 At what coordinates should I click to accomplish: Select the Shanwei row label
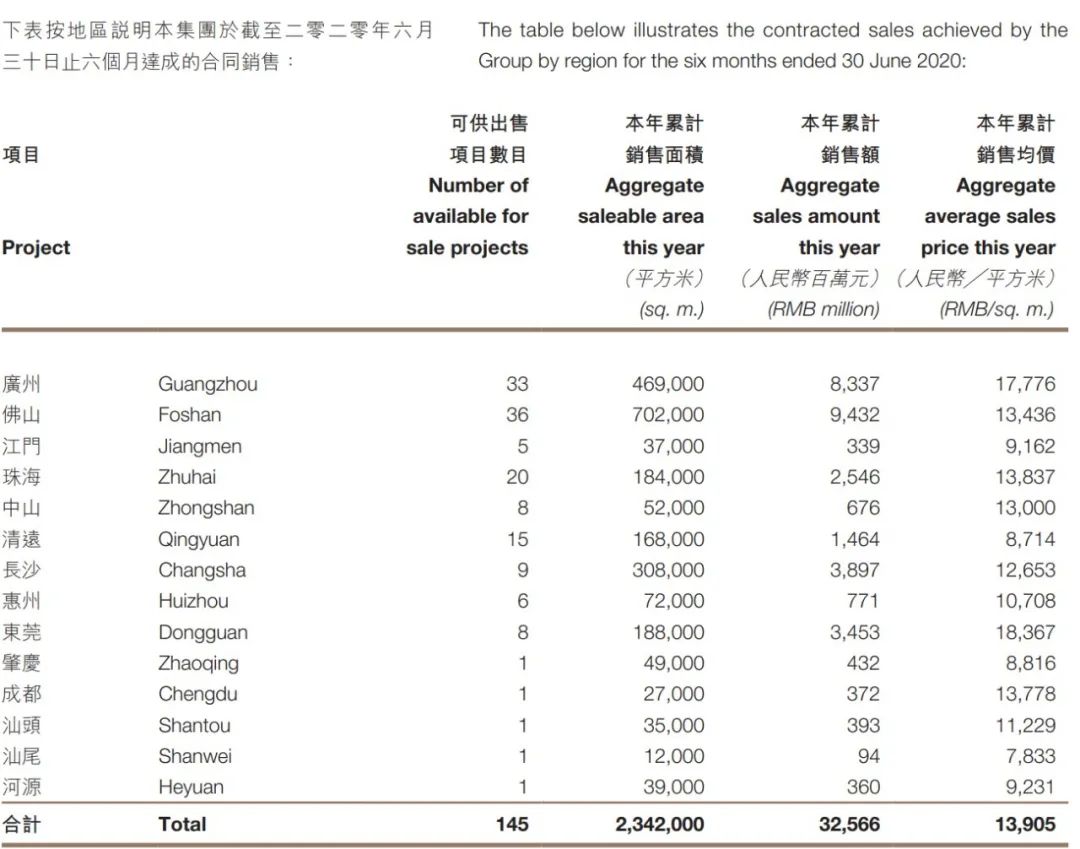point(195,756)
